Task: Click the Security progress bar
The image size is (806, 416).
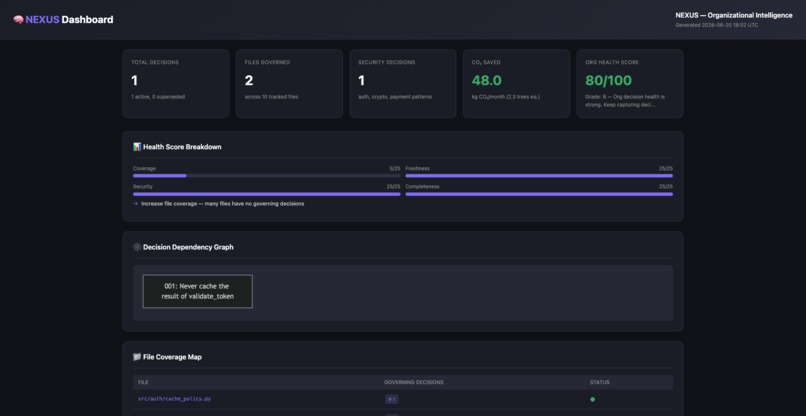Action: tap(266, 194)
